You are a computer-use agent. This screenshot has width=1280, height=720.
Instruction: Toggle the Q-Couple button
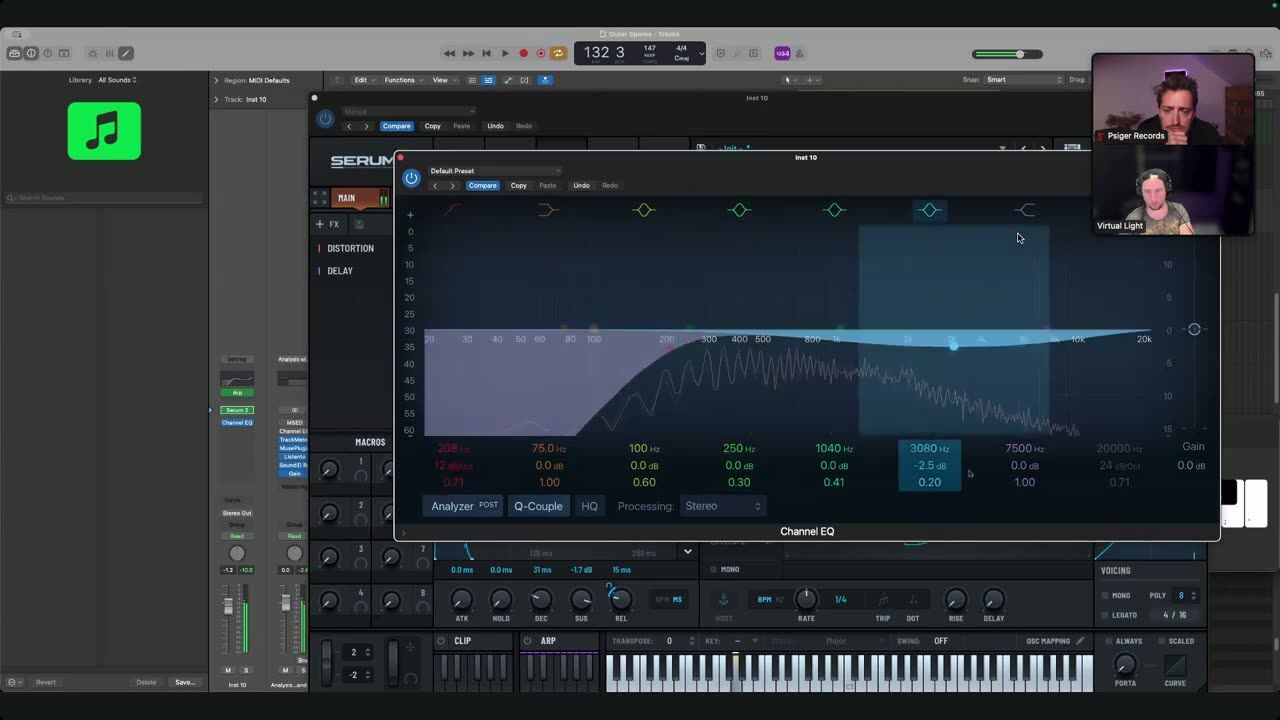pos(538,506)
